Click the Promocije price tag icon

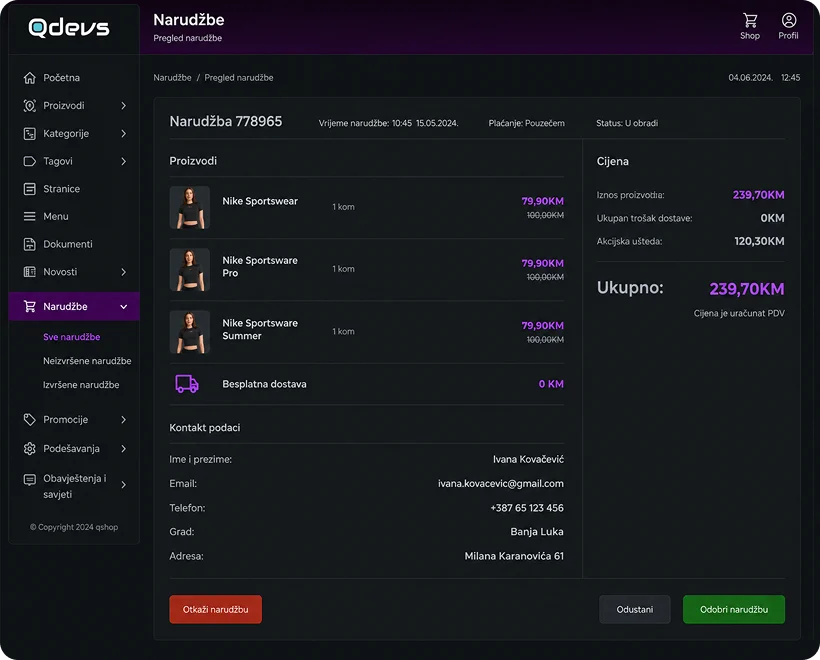(x=30, y=419)
